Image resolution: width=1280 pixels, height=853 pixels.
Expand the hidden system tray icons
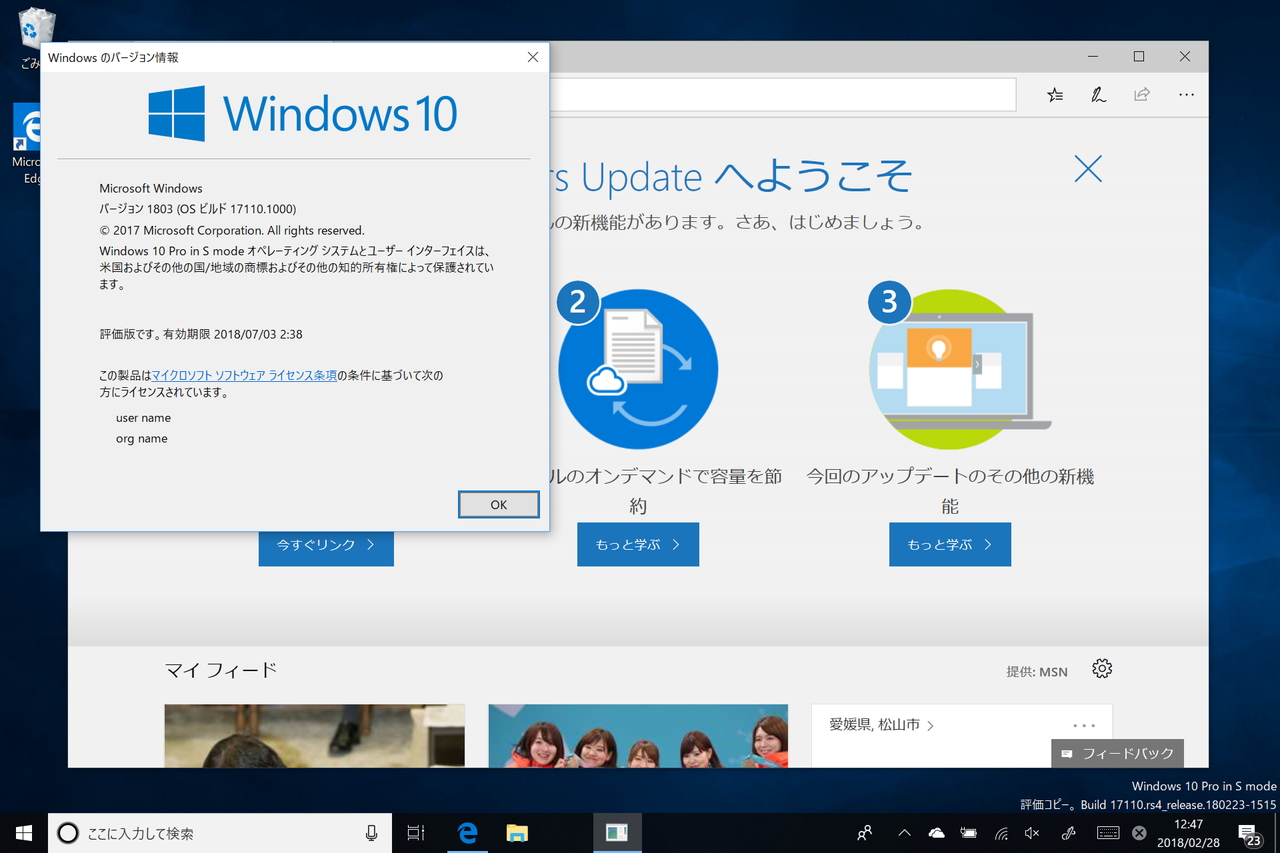(903, 832)
